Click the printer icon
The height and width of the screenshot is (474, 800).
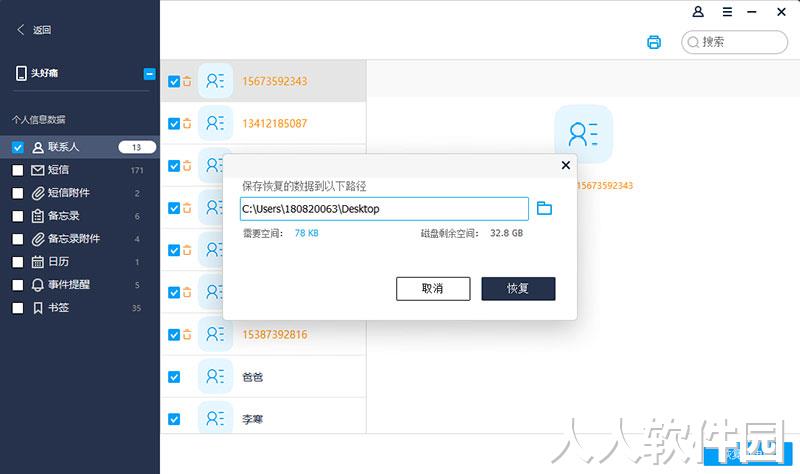(654, 42)
